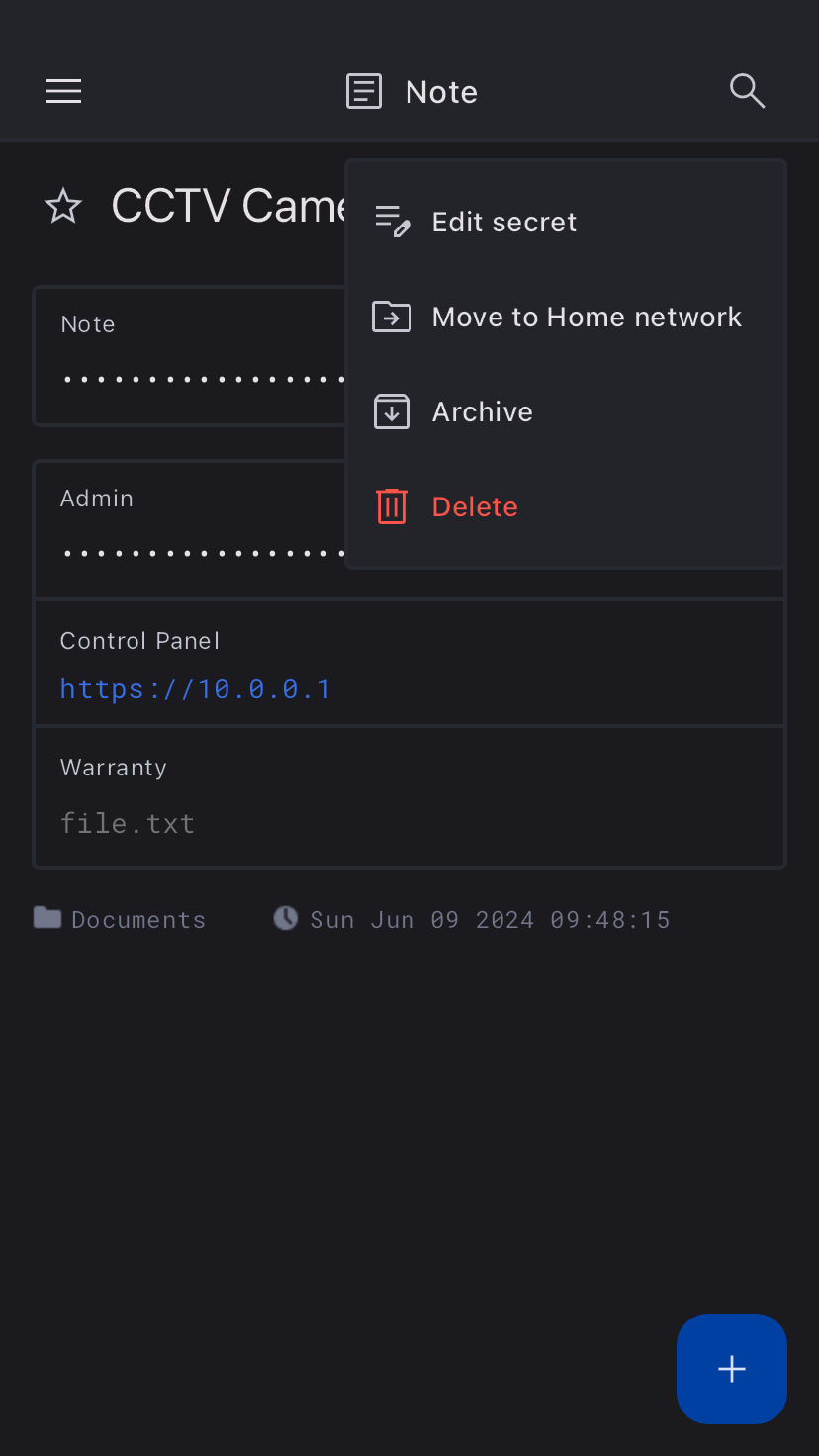Open the https://10.0.0.1 control panel link

coord(196,688)
